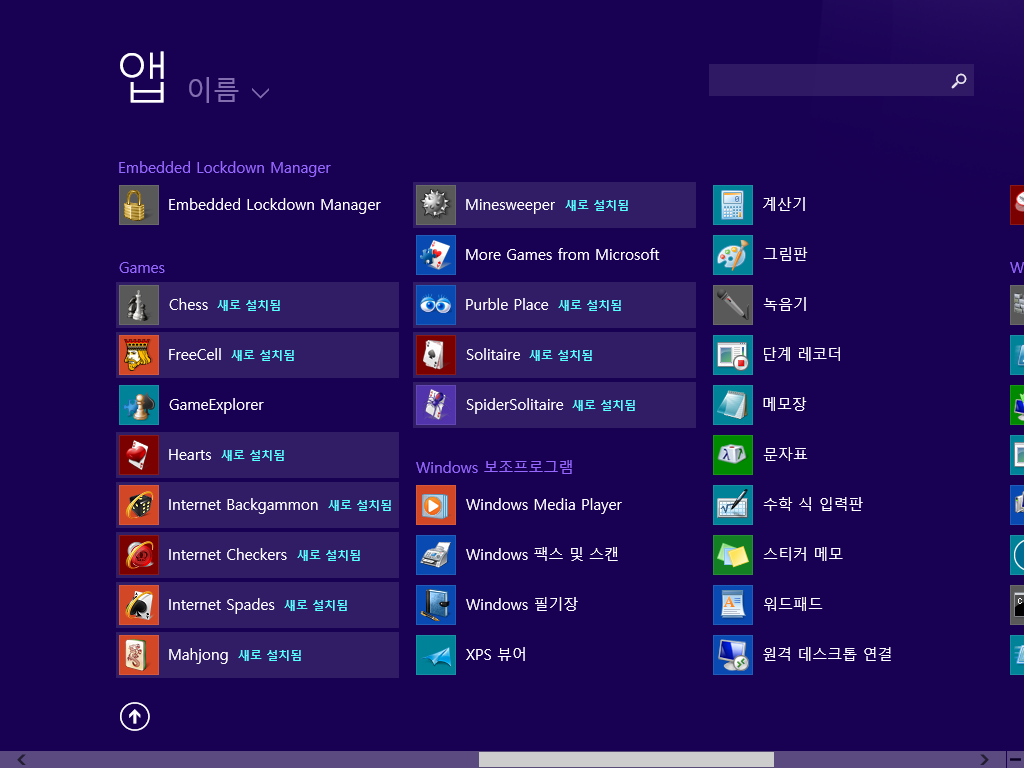Click the 스티커 메모 label

click(x=803, y=554)
